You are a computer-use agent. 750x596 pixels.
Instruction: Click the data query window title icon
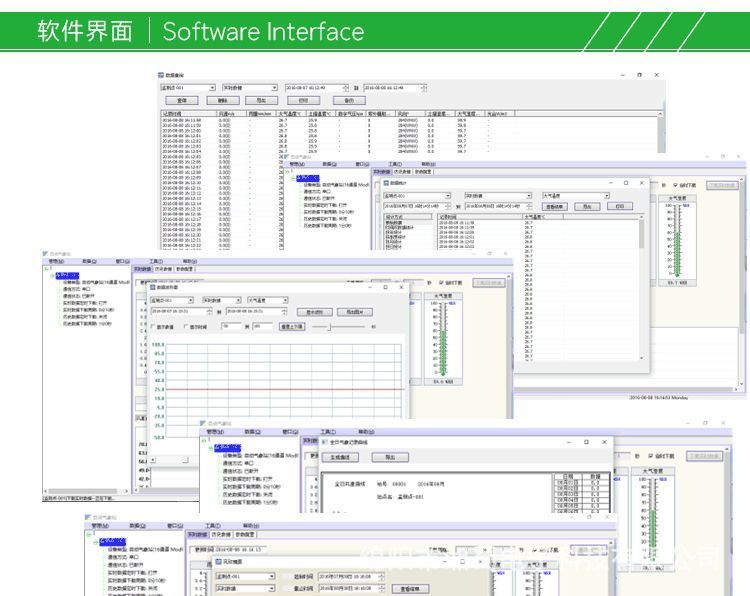(160, 75)
